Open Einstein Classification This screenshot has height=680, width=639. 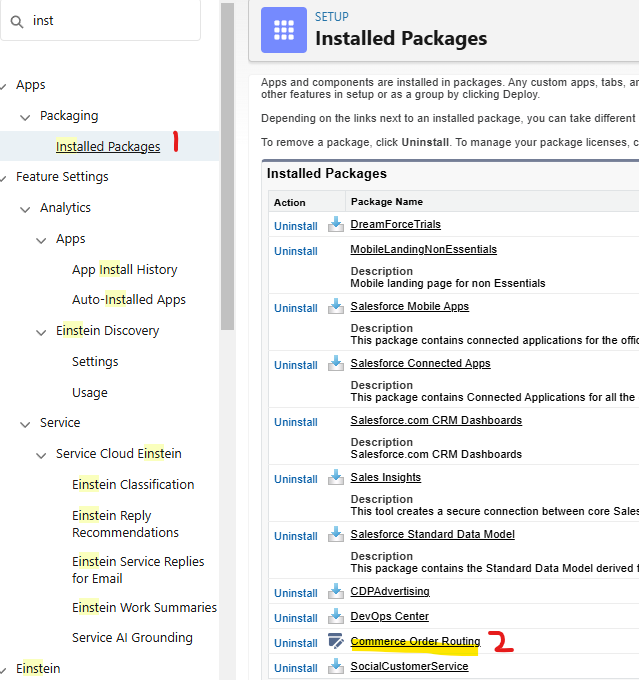[133, 484]
